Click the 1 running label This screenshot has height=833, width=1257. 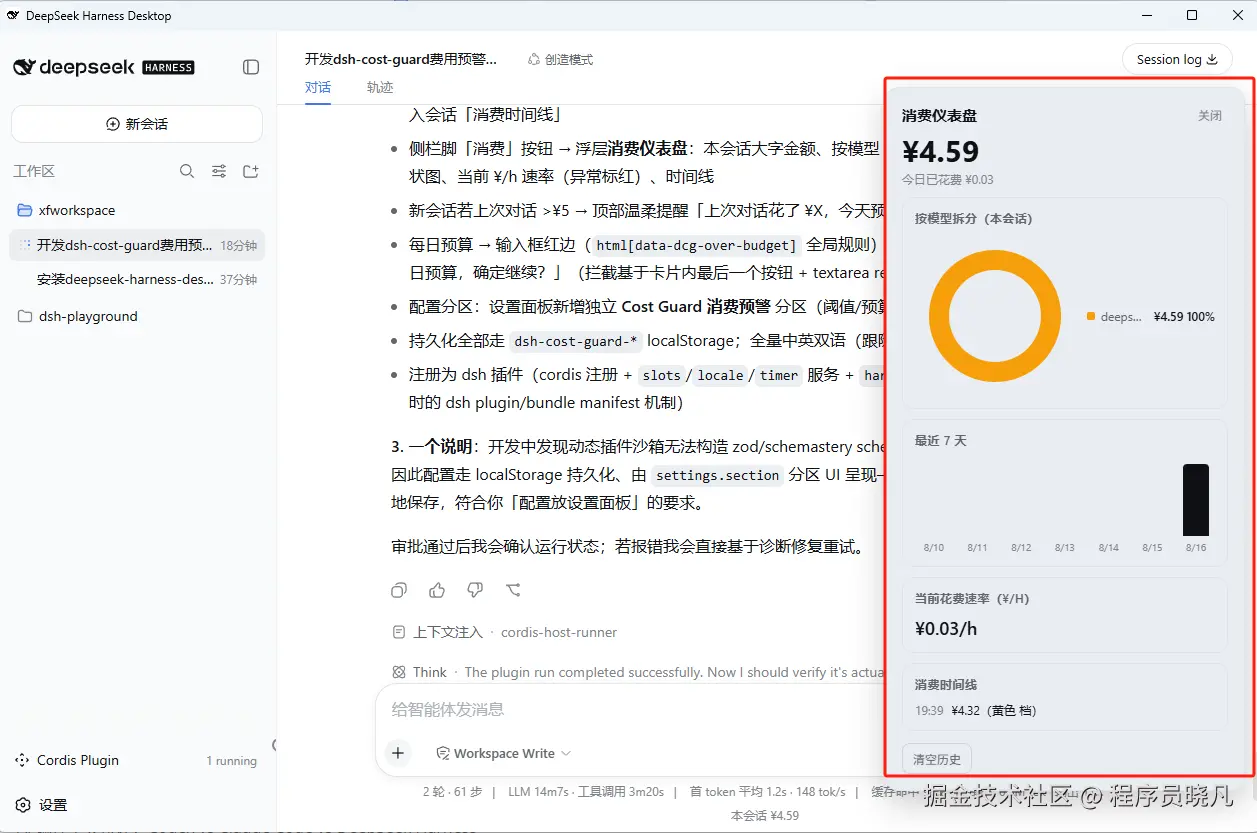tap(232, 761)
